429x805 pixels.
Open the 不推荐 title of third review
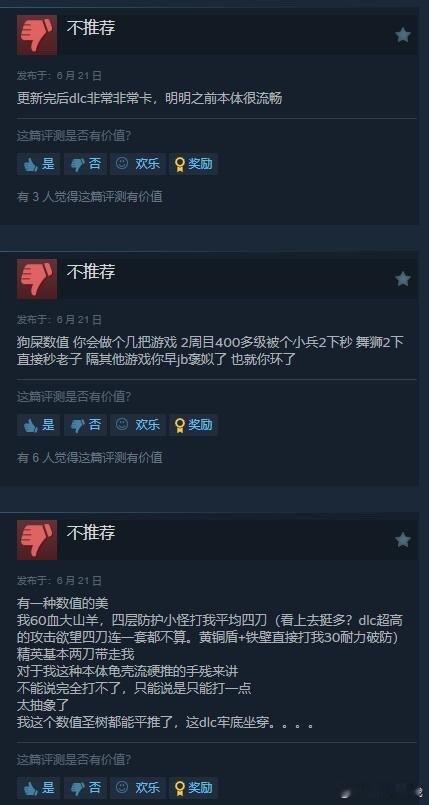tap(91, 532)
